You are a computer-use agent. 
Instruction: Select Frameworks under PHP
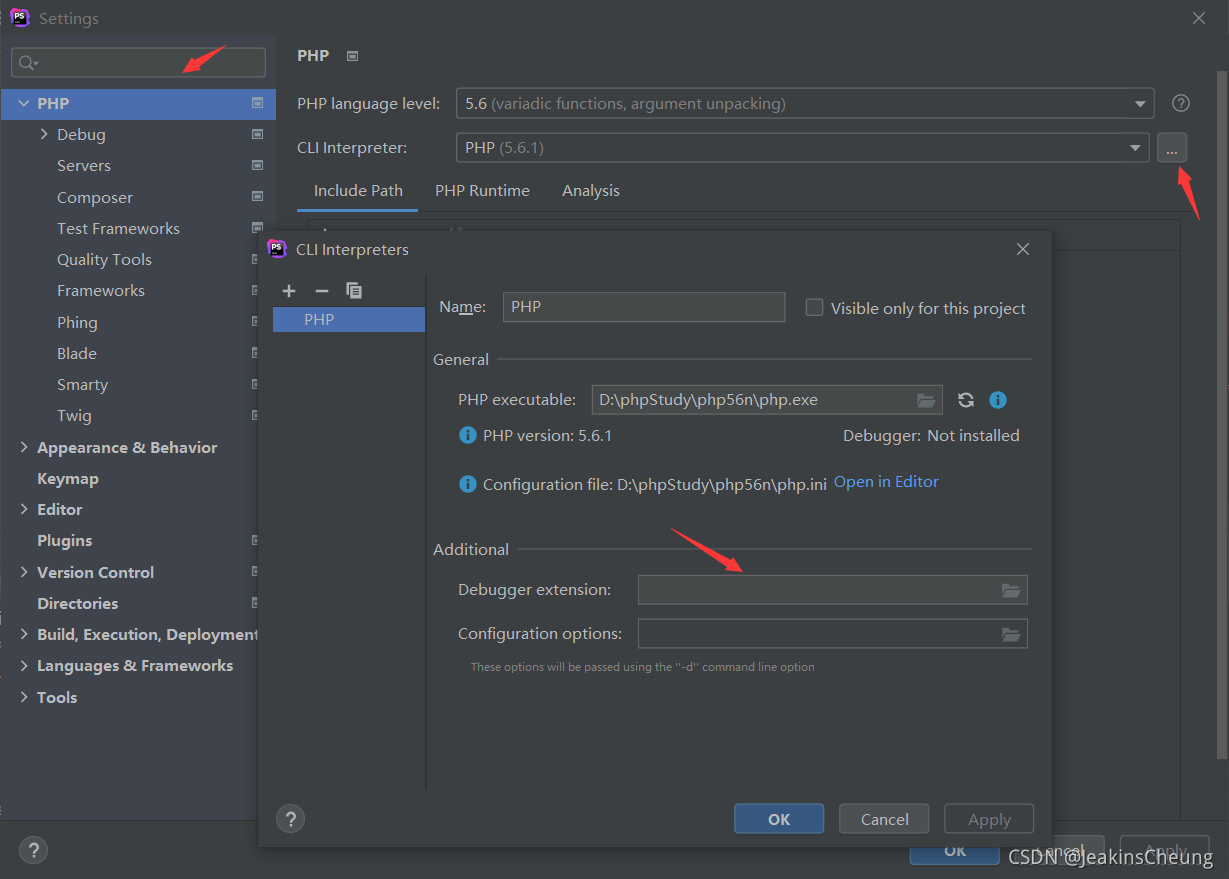click(x=101, y=290)
